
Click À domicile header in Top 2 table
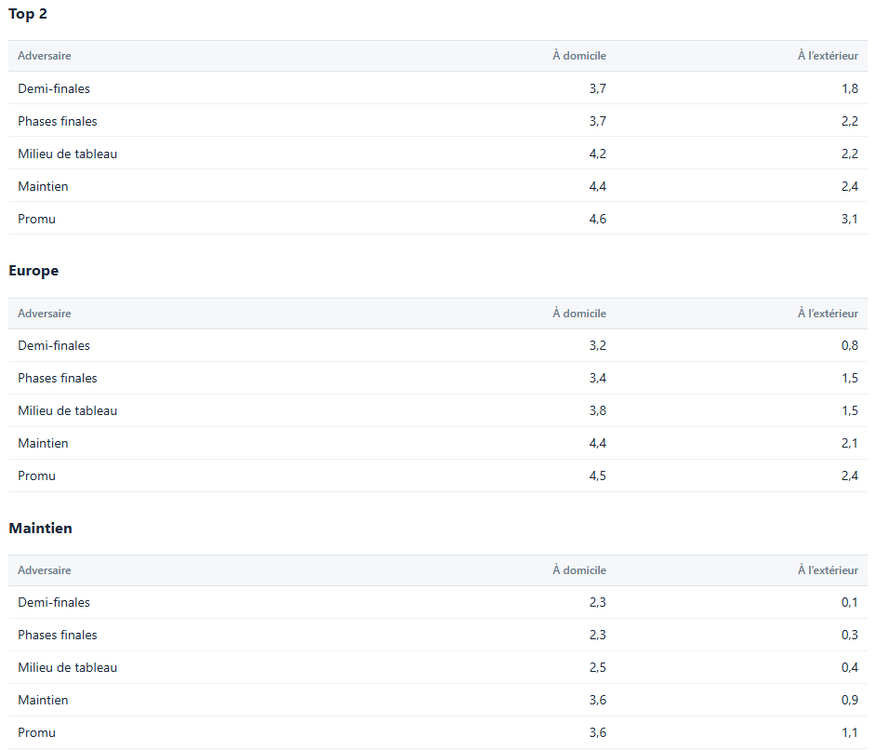[x=579, y=56]
